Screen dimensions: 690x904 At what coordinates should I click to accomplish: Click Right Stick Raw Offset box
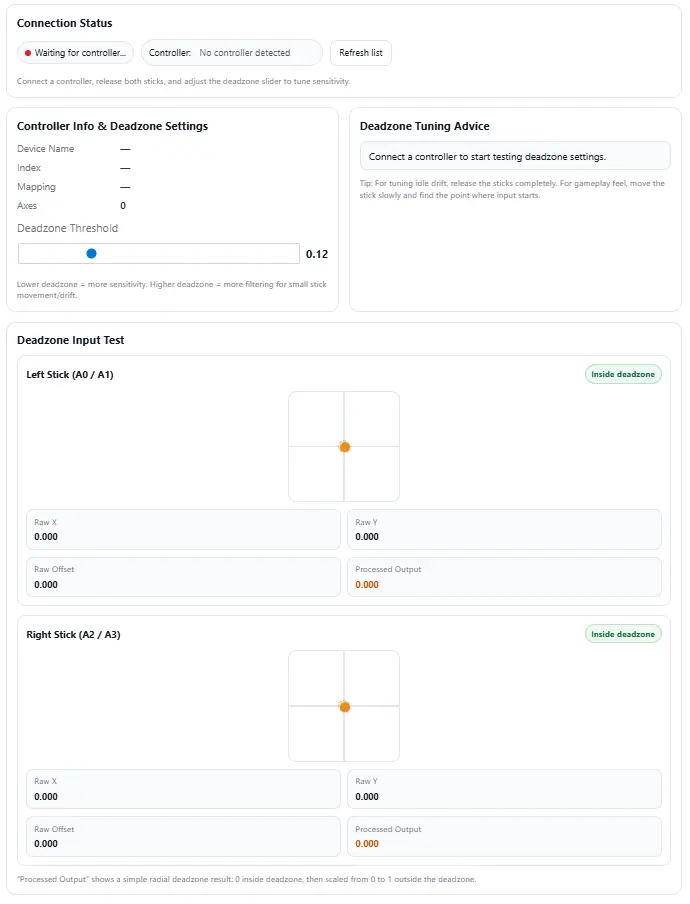(183, 837)
